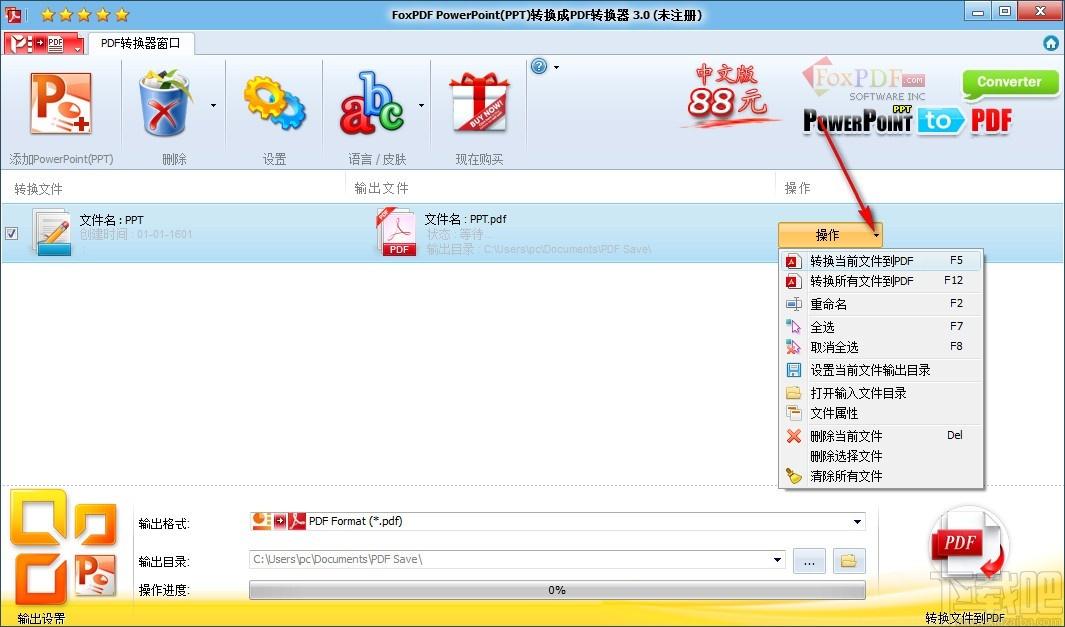This screenshot has height=627, width=1065.
Task: Click the blue help question mark icon
Action: [539, 66]
